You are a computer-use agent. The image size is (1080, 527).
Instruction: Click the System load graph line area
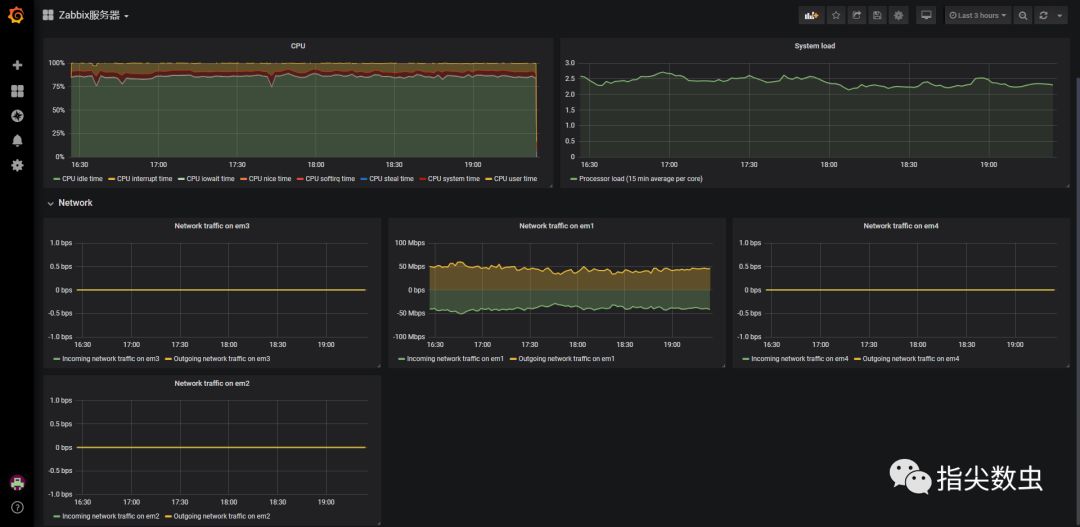pyautogui.click(x=816, y=110)
